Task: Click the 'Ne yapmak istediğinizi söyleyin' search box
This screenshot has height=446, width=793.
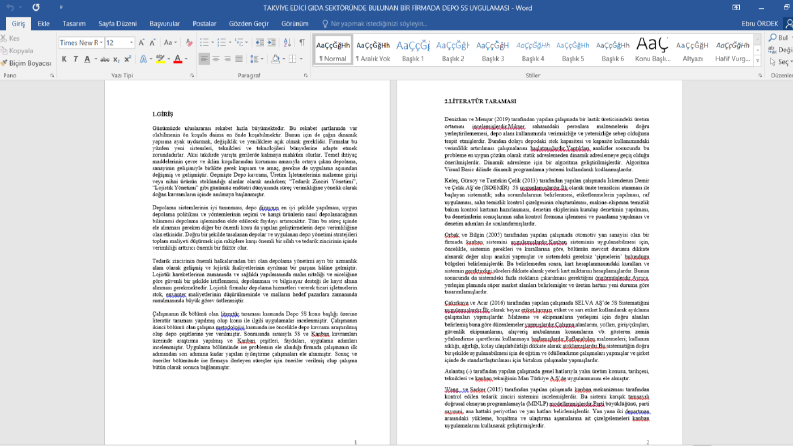Action: point(379,23)
